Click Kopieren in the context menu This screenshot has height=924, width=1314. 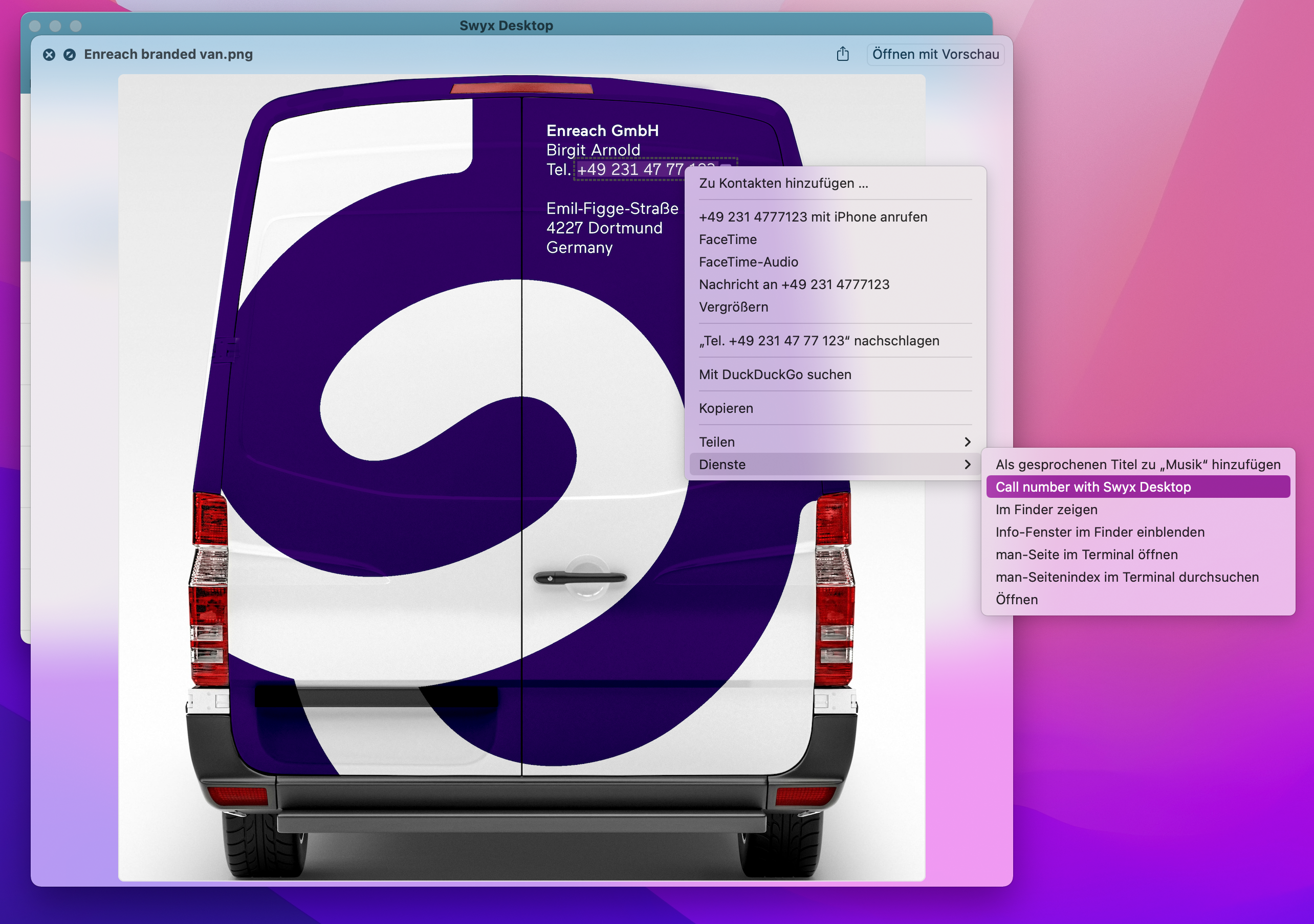coord(726,408)
